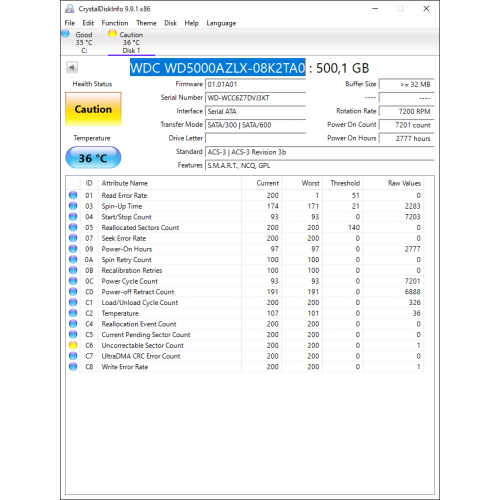
Task: Click the ID column header
Action: pos(89,183)
